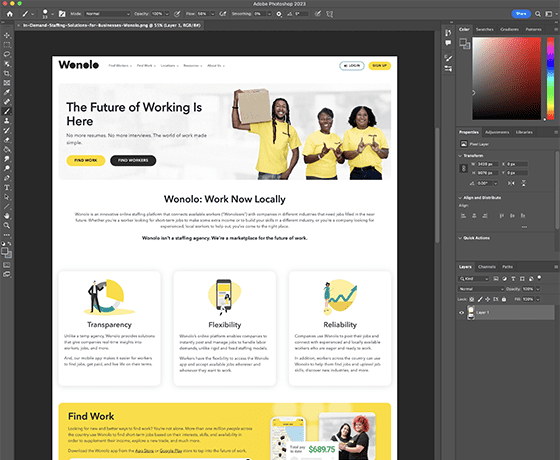Select the Brush tool in tools panel

point(7,111)
